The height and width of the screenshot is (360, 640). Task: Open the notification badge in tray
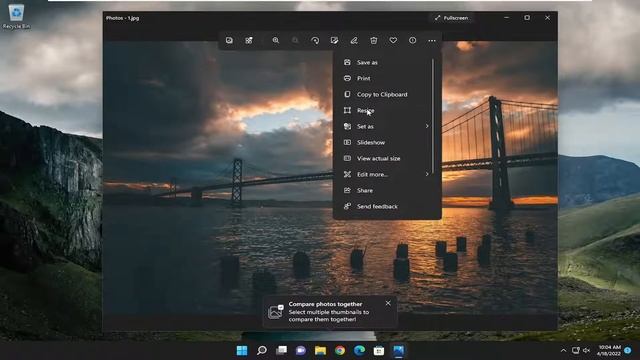(628, 351)
